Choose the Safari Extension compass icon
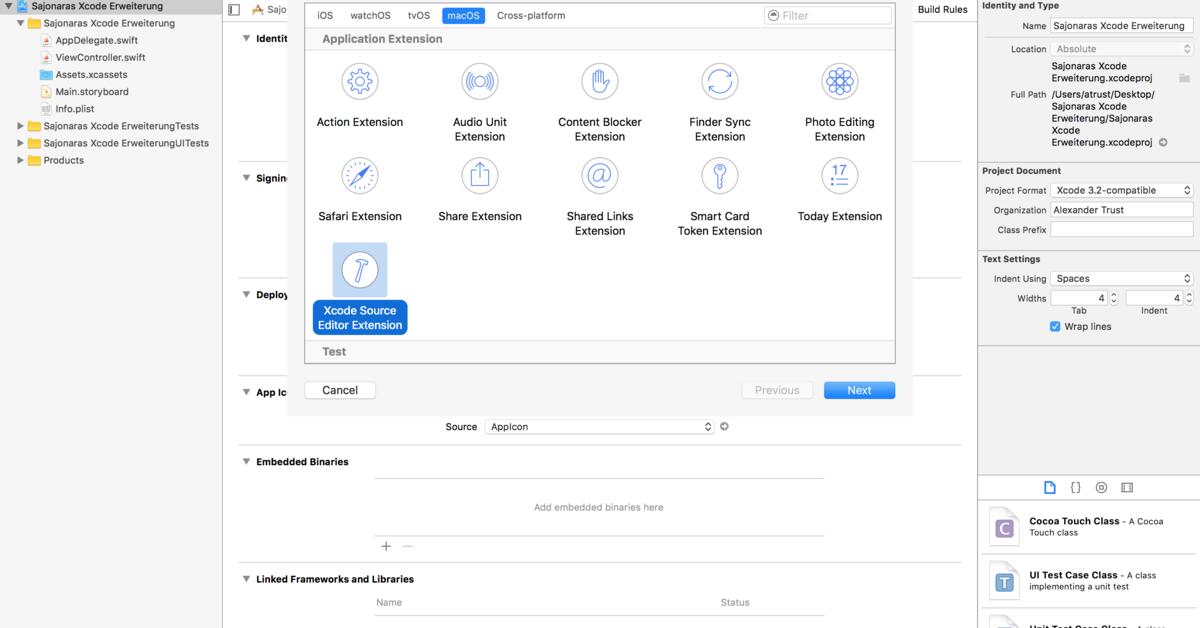Image resolution: width=1200 pixels, height=628 pixels. [x=360, y=175]
